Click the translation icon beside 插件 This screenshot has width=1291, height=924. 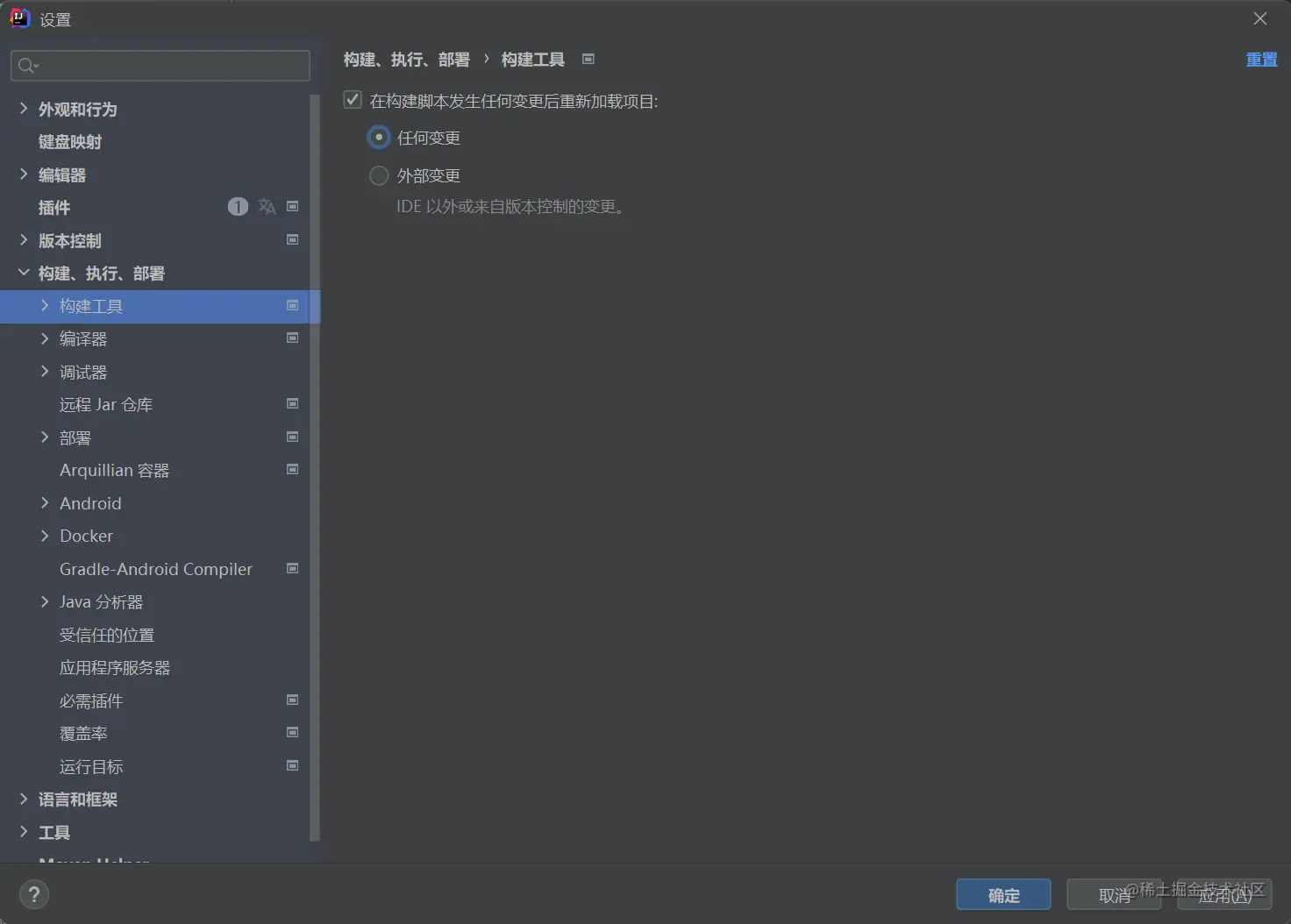[267, 206]
